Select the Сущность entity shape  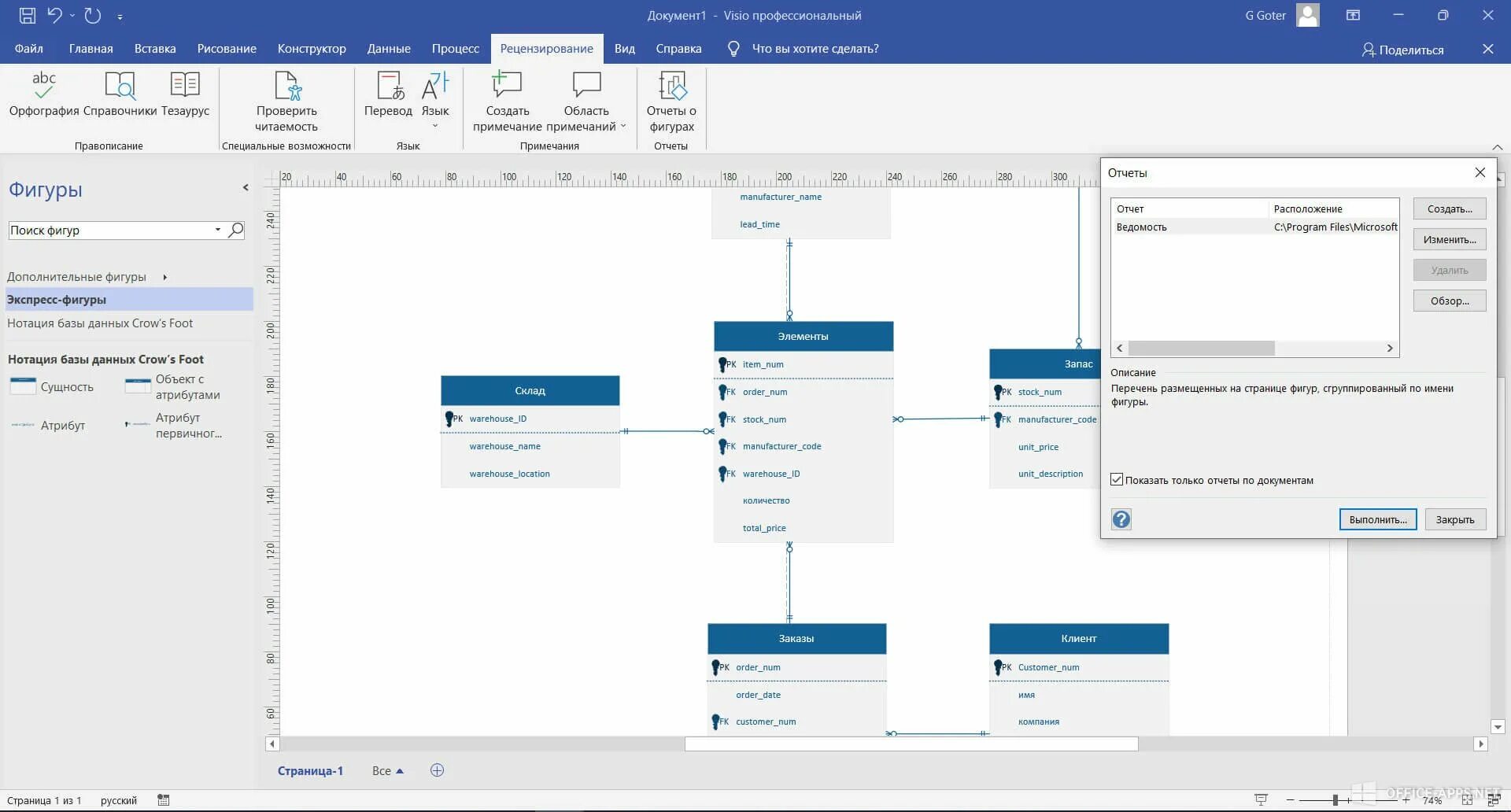(52, 387)
